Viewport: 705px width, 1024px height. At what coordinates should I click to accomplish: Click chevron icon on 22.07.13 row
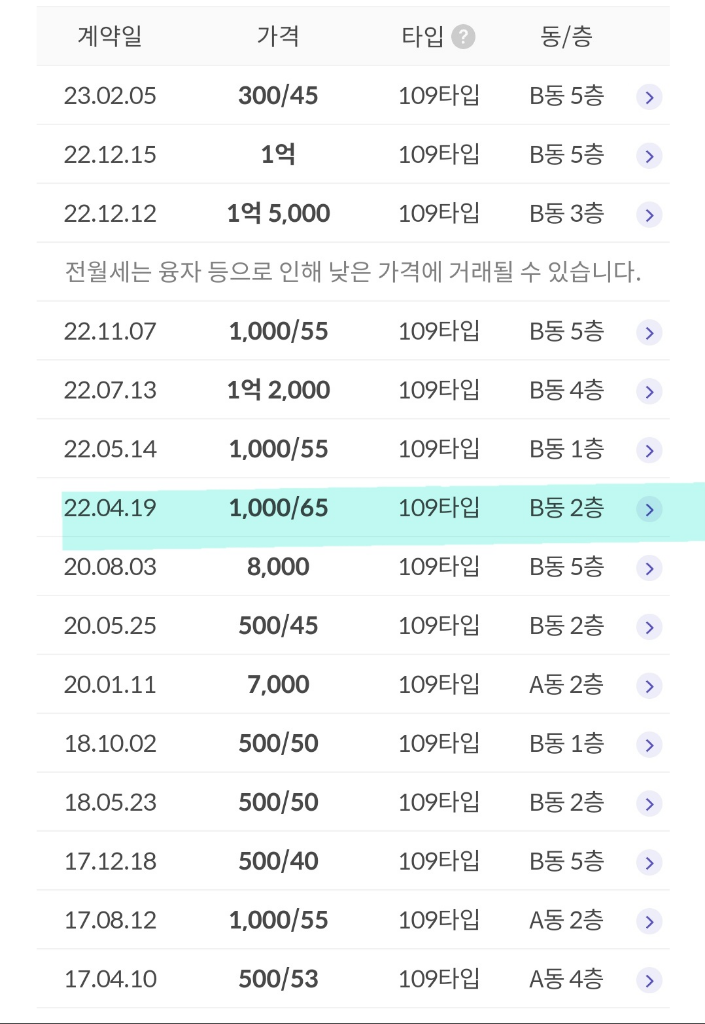pyautogui.click(x=649, y=392)
